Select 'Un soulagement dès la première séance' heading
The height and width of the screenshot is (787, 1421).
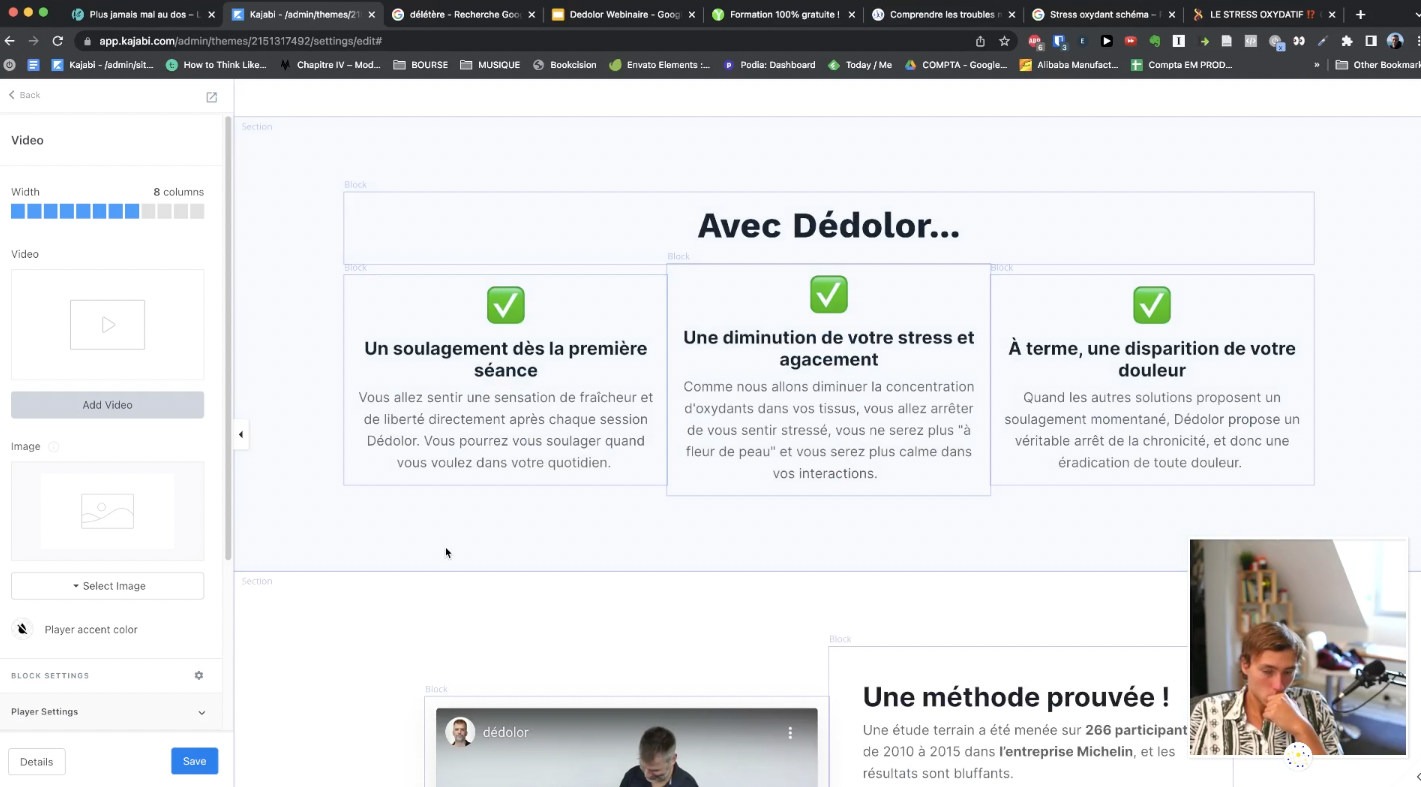505,359
